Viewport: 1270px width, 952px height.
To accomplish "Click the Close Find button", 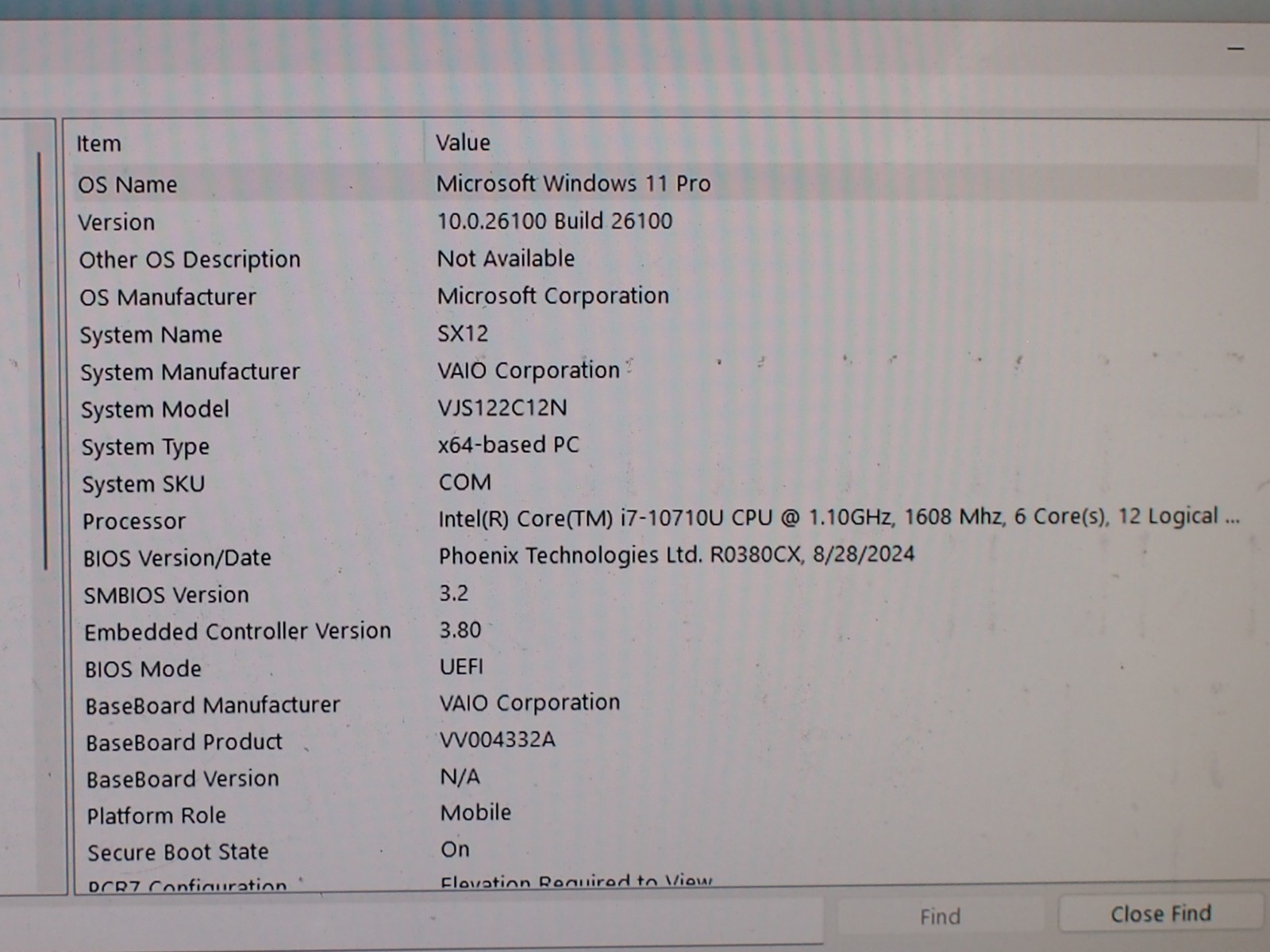I will coord(1160,914).
